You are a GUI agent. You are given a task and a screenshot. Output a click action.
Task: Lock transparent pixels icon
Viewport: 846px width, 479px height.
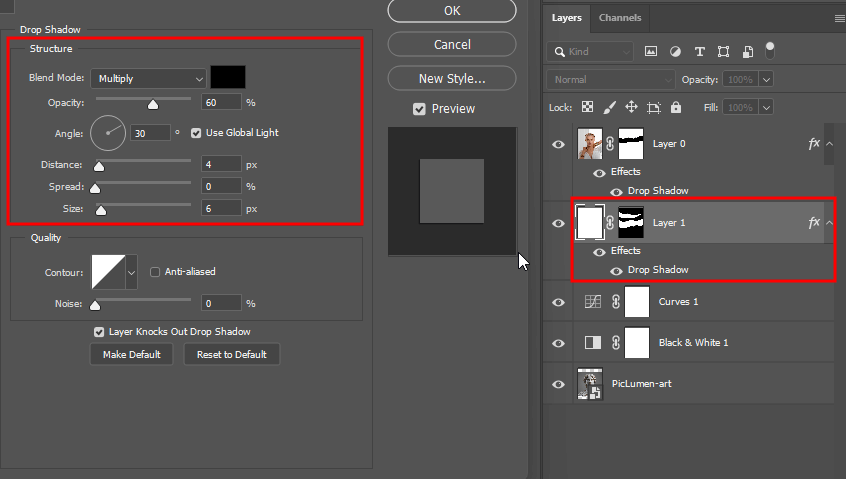(587, 107)
